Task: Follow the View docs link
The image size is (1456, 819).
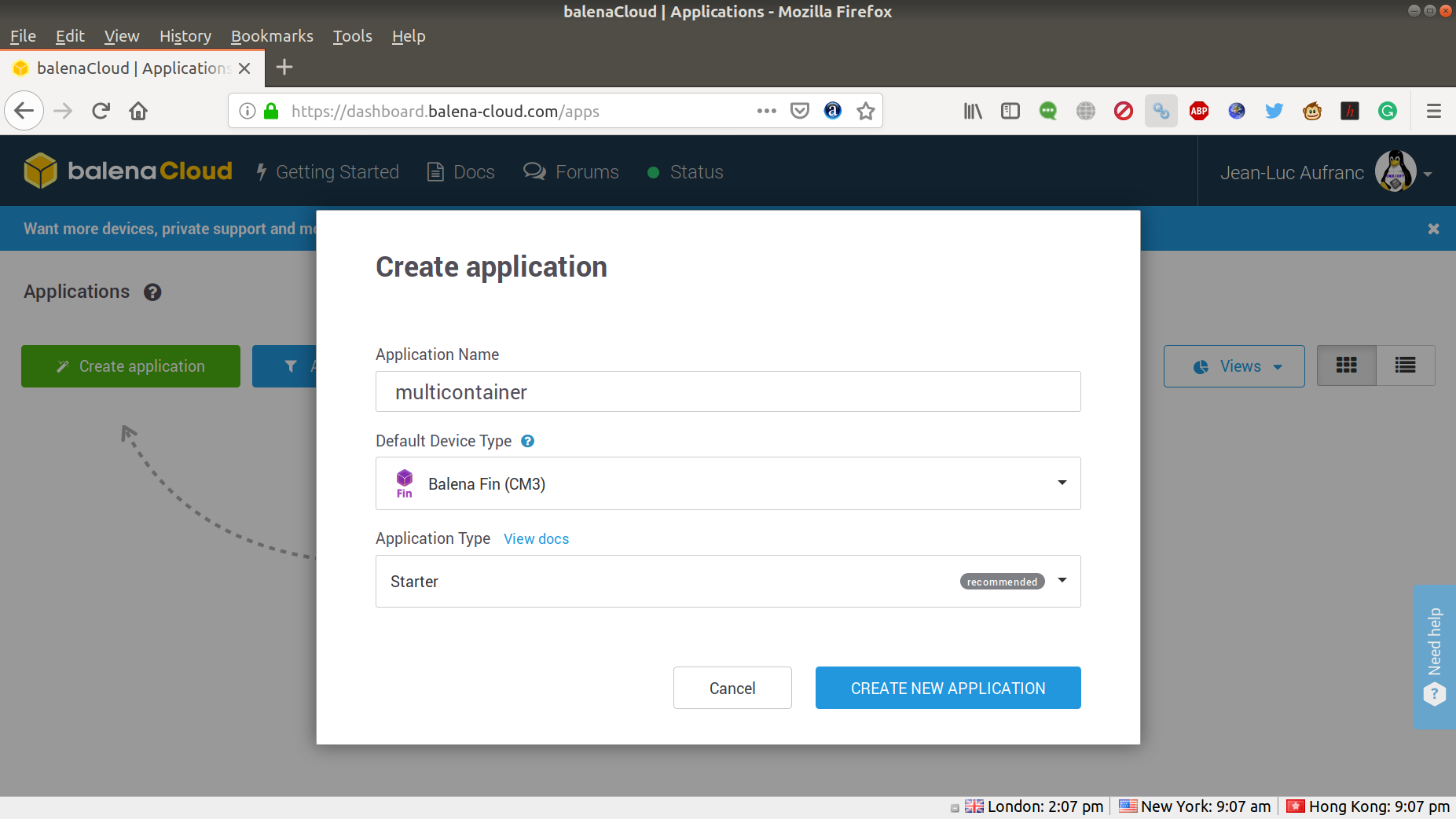Action: [x=536, y=539]
